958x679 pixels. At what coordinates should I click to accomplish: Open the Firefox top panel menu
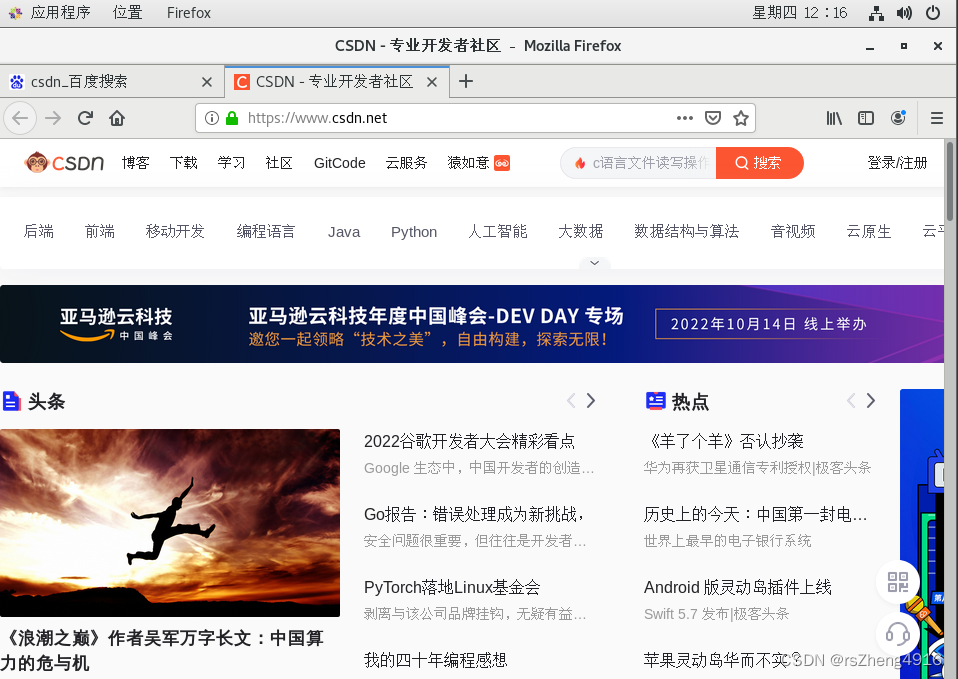189,13
